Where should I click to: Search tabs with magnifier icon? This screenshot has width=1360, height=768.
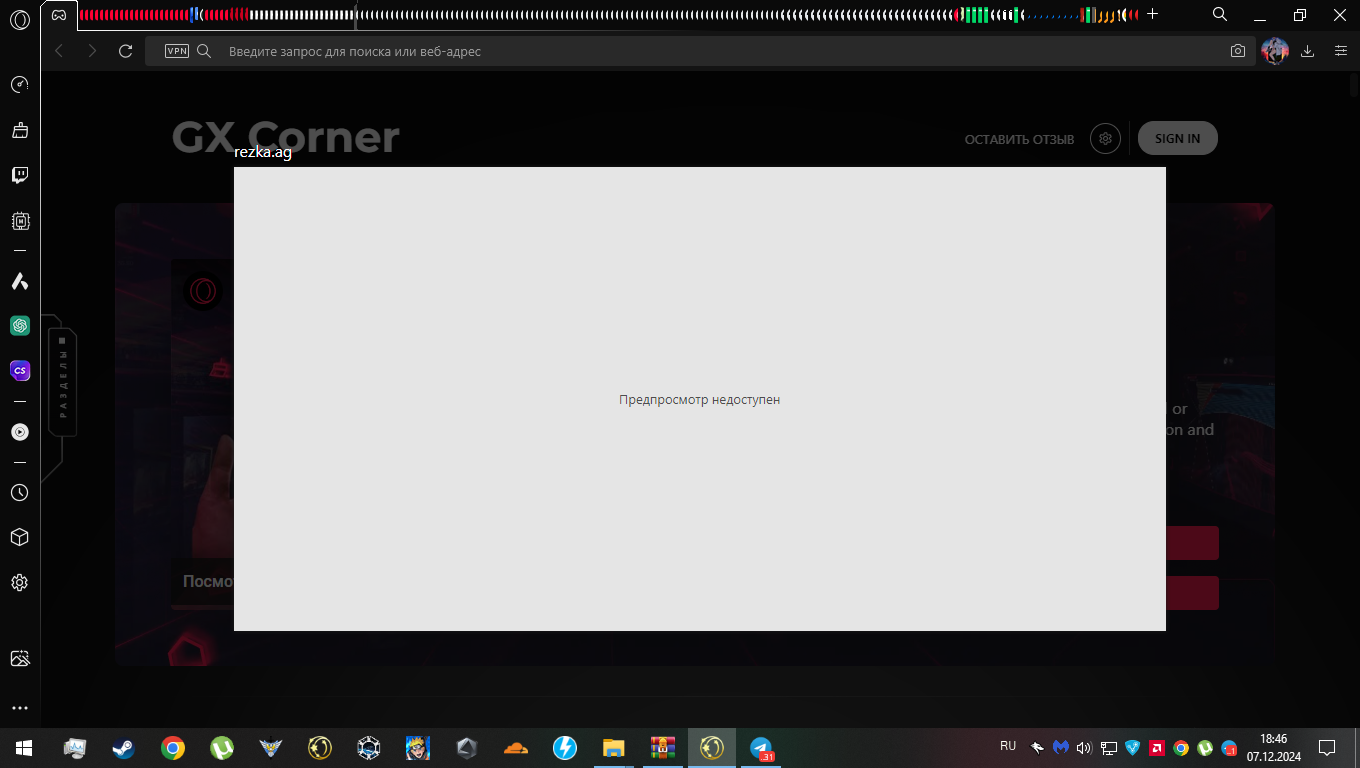1220,14
